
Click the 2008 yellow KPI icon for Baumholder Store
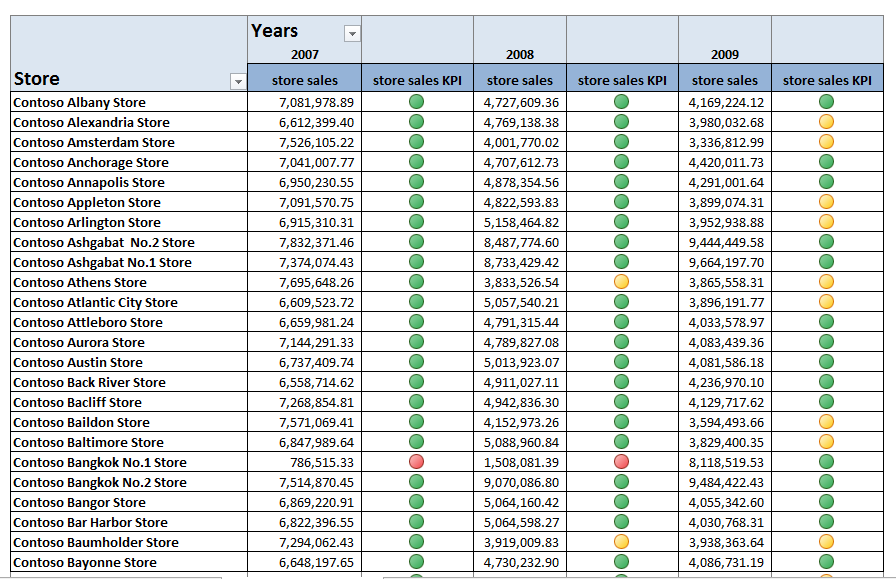pyautogui.click(x=621, y=542)
